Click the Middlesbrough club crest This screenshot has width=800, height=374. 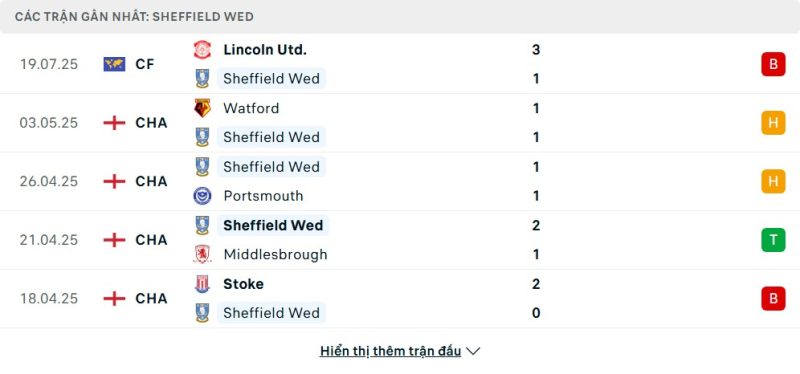point(203,254)
